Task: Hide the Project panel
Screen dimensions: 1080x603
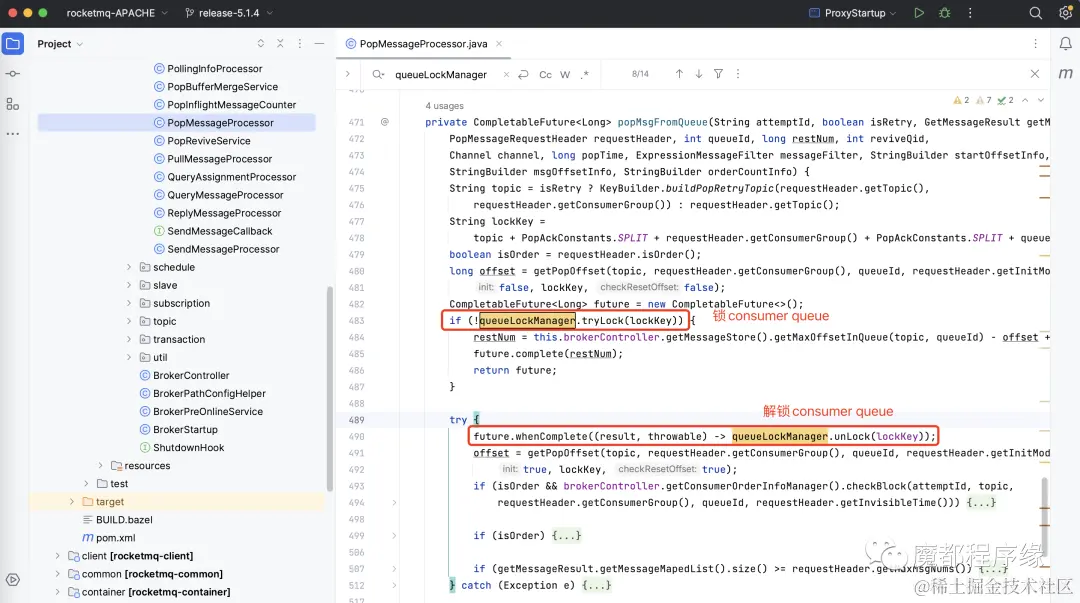Action: coord(320,43)
